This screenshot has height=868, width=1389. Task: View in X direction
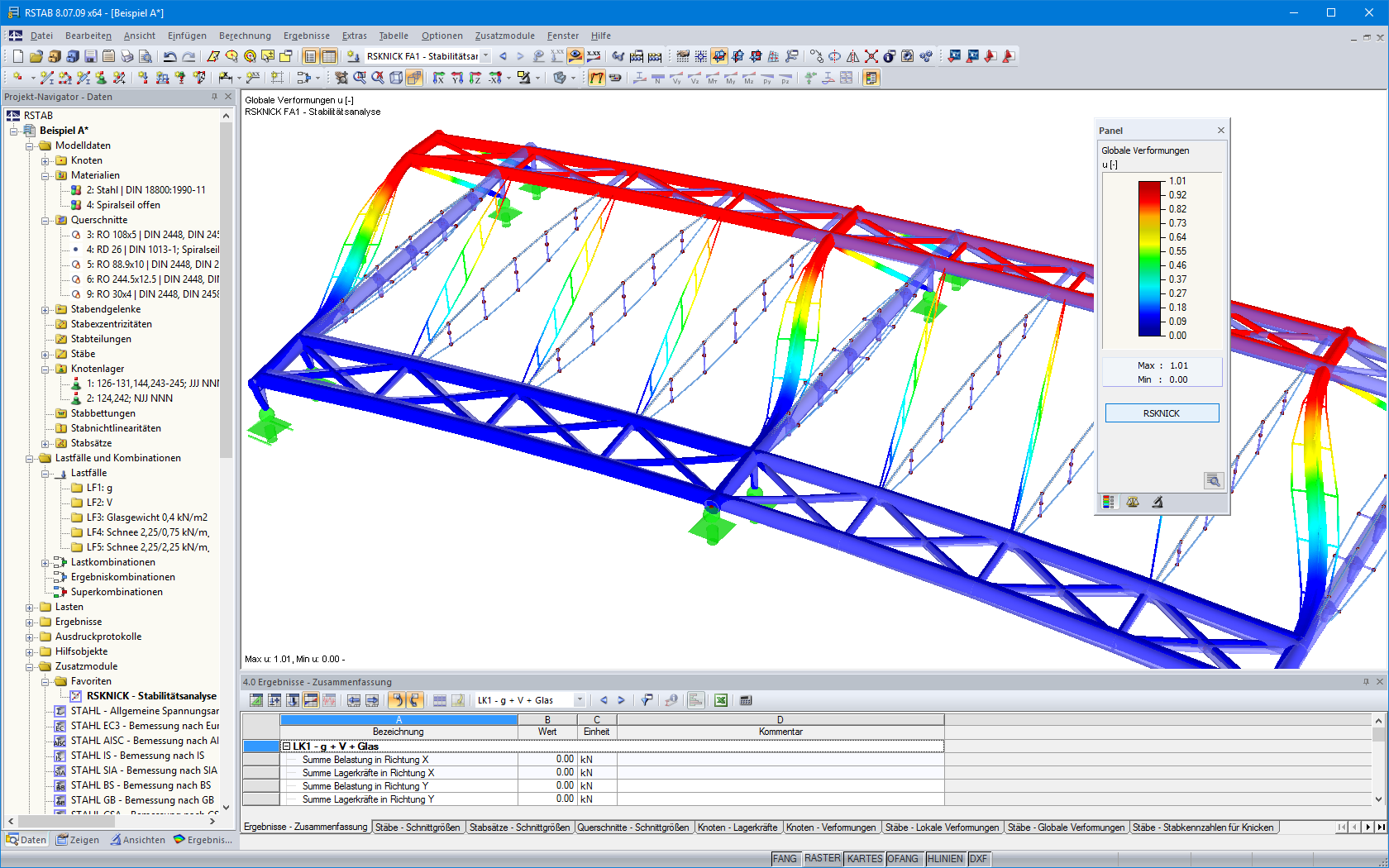click(x=439, y=78)
